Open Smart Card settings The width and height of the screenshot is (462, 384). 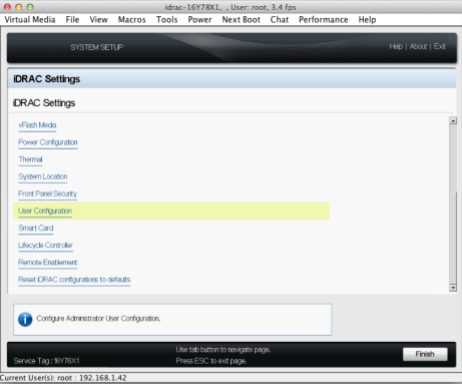coord(36,228)
